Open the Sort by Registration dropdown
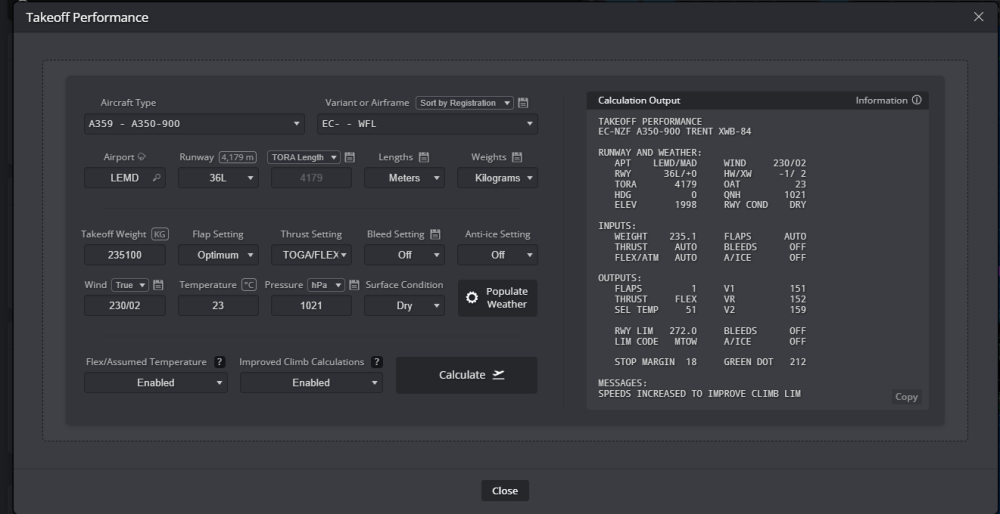 pyautogui.click(x=464, y=103)
